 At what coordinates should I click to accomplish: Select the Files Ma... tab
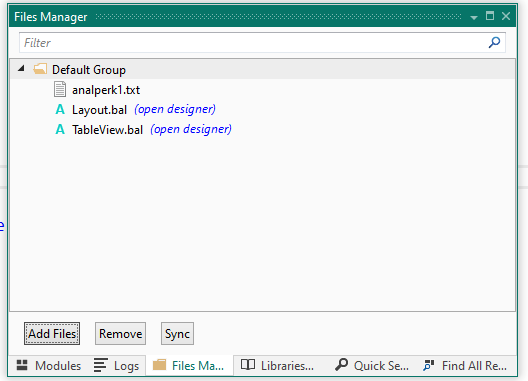point(189,366)
